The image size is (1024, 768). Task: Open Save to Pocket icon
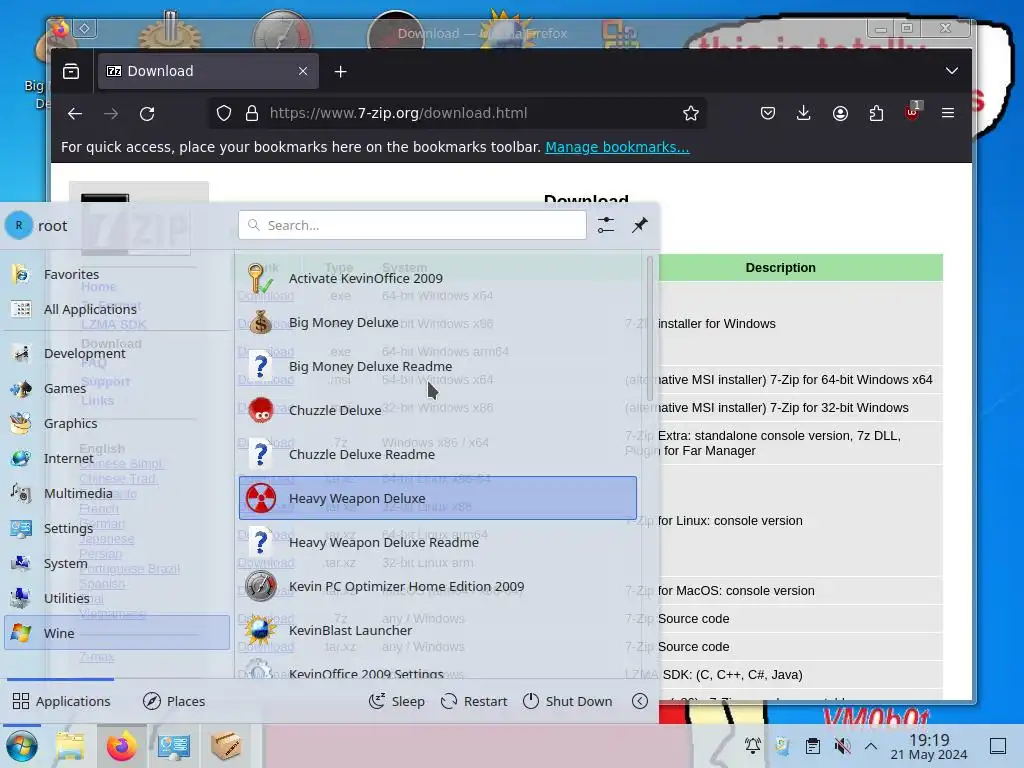coord(768,114)
